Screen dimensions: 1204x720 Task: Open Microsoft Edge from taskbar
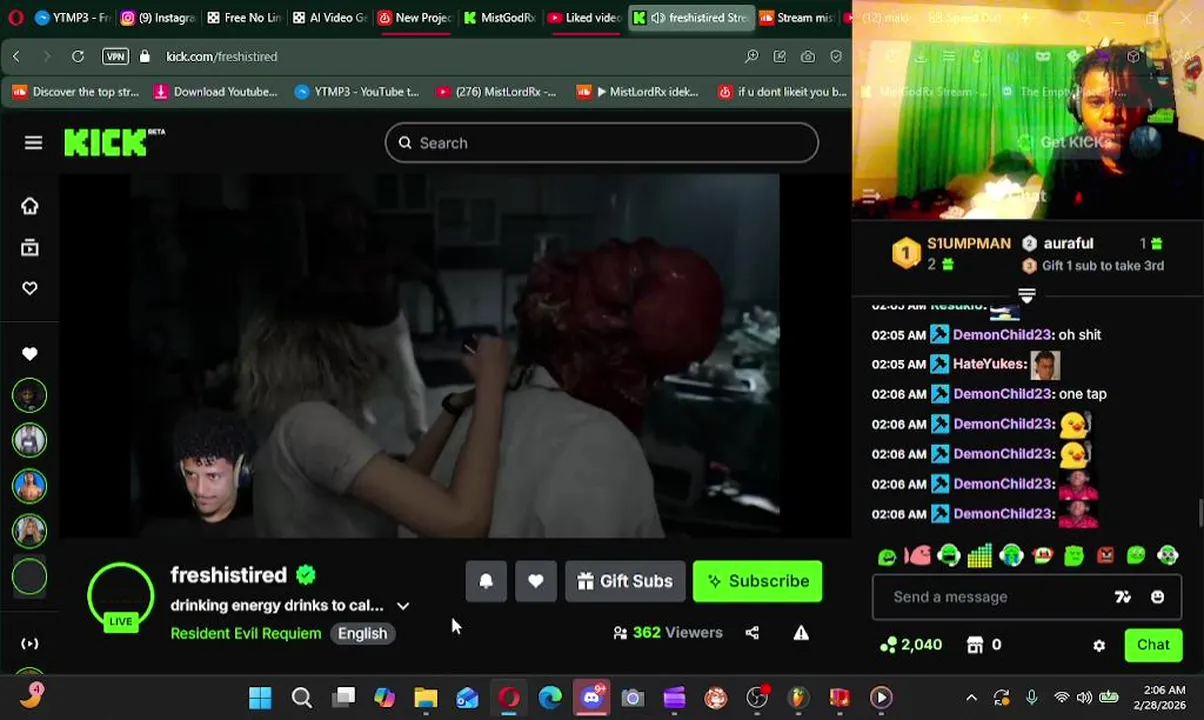(550, 698)
